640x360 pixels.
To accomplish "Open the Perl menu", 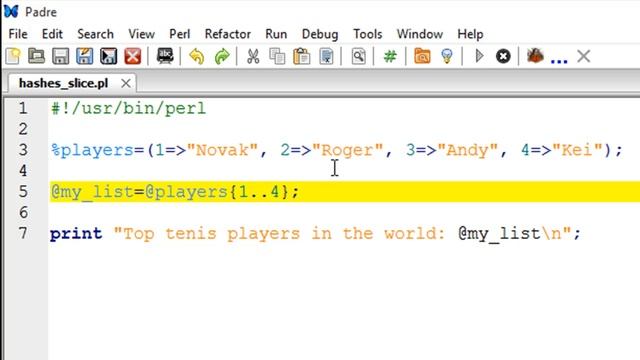I will pos(180,34).
